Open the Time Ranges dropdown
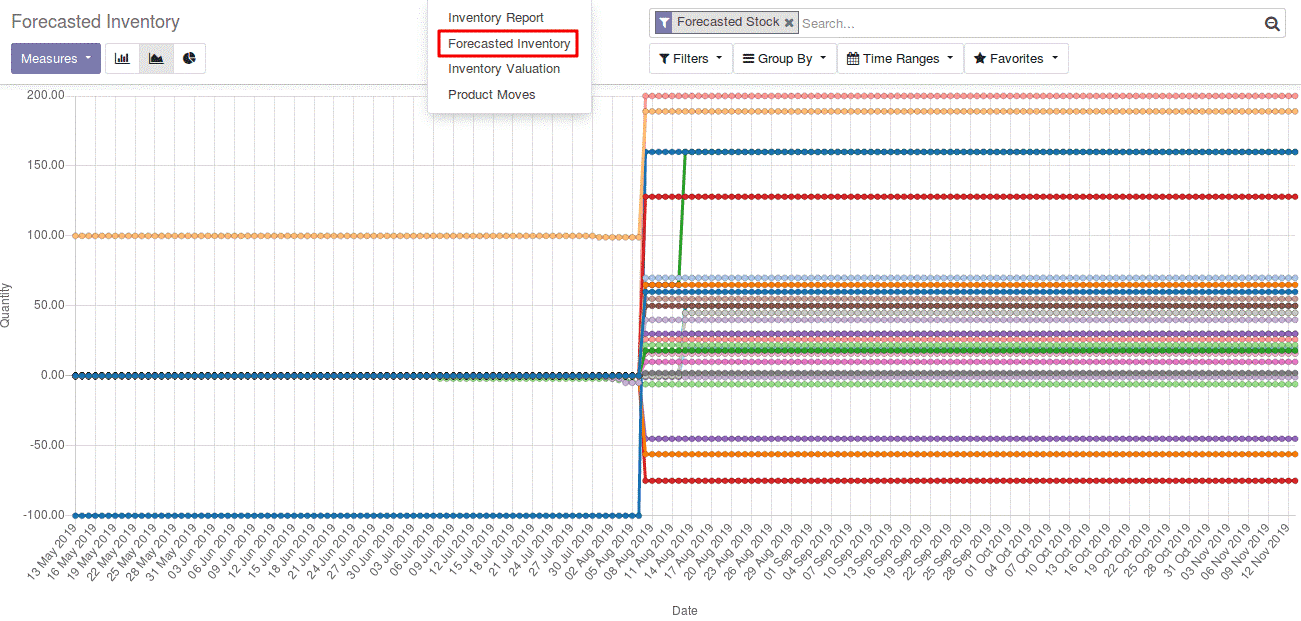Screen dimensions: 1301x621 [x=900, y=59]
